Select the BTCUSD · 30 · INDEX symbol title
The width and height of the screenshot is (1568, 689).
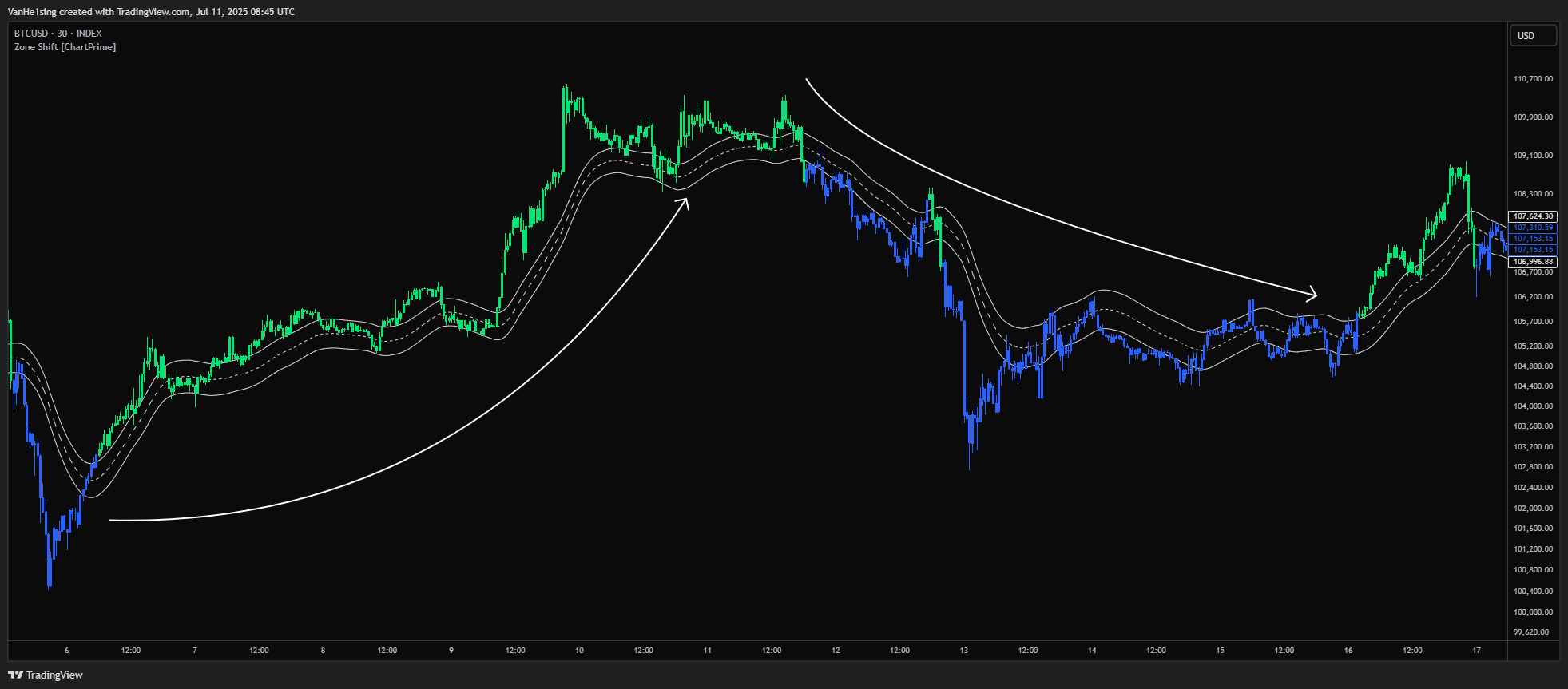[58, 34]
